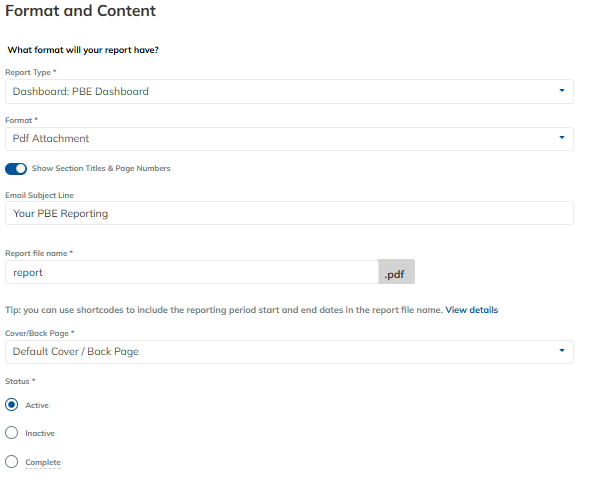
Task: Click the .pdf extension suffix box
Action: [x=396, y=271]
